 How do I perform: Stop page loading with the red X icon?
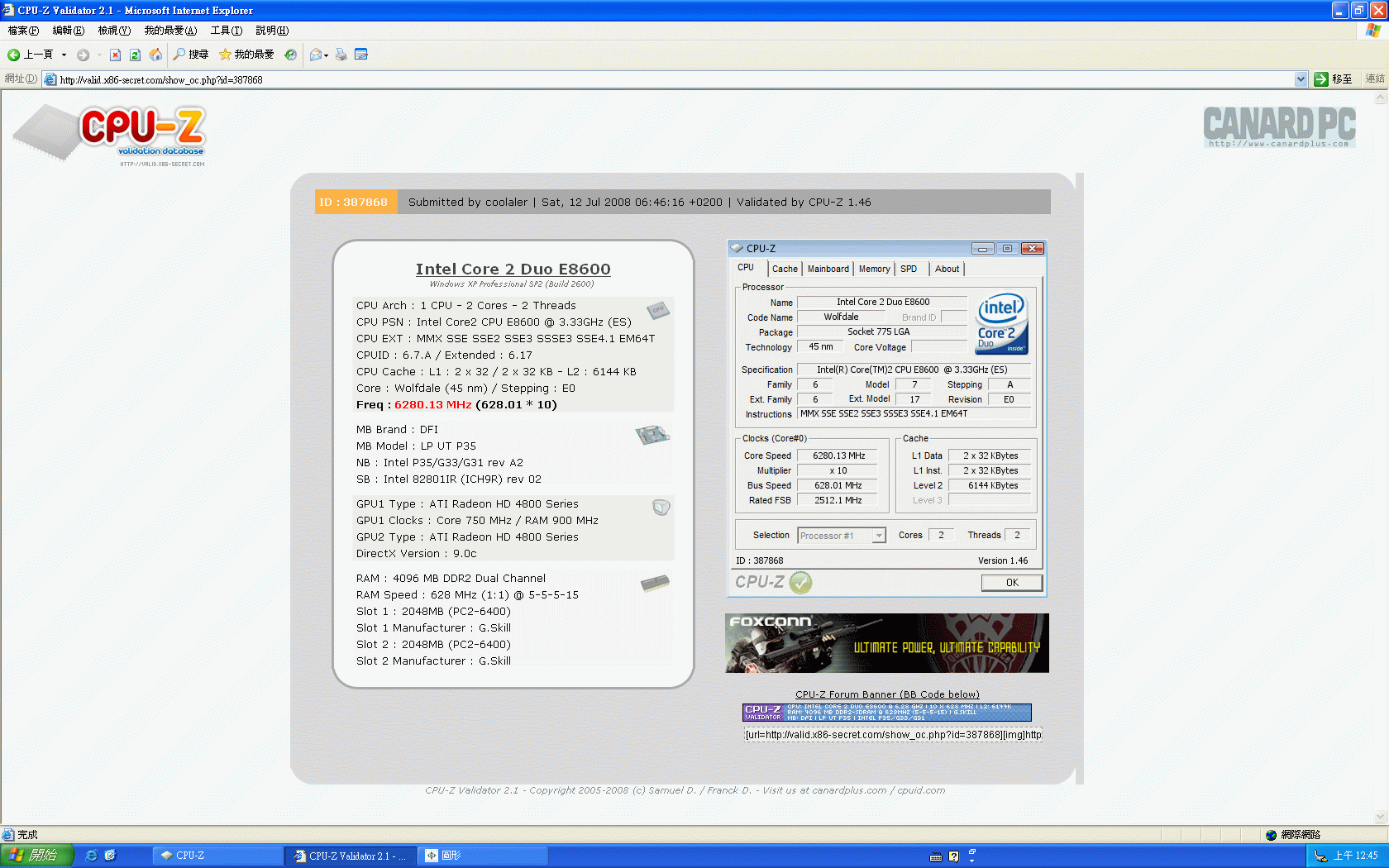[x=115, y=55]
